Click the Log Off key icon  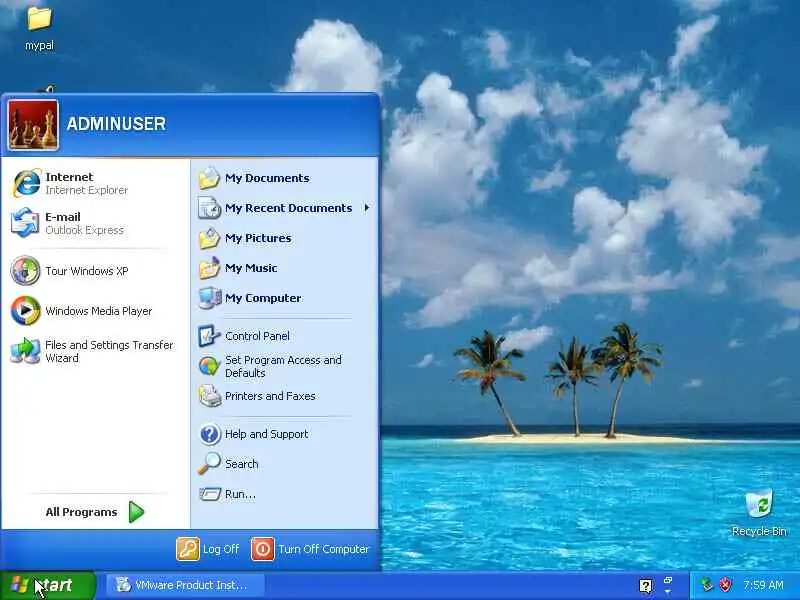tap(188, 549)
